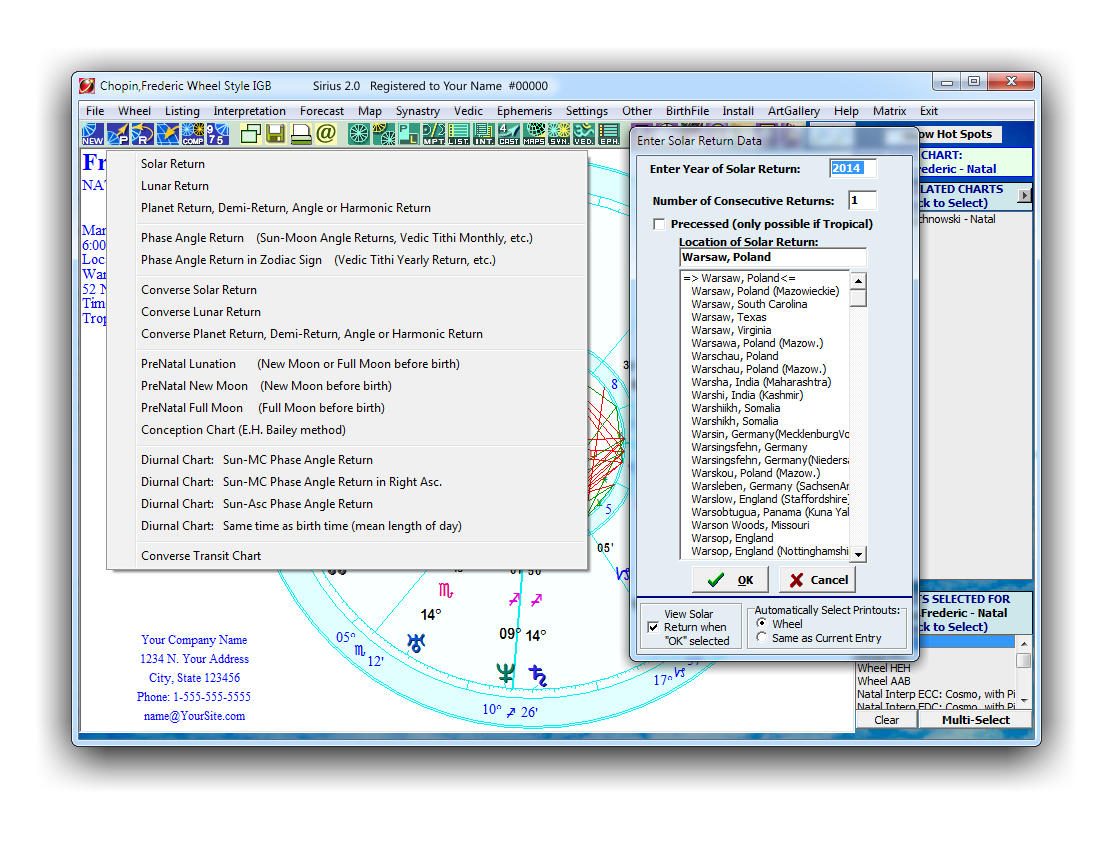Click the Cancel button in dialog

click(x=818, y=580)
